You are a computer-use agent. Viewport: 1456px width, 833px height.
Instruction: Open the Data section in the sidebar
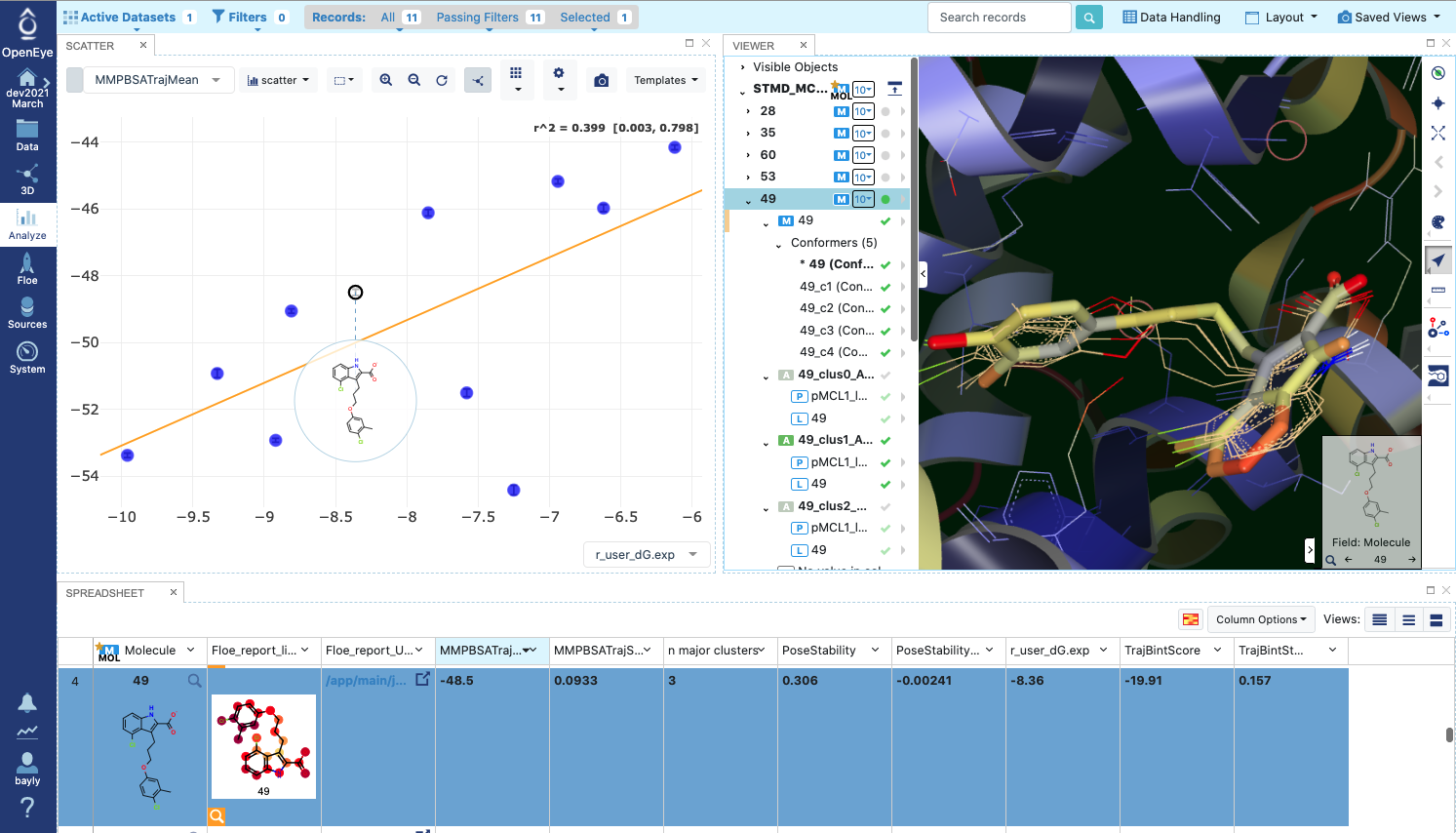click(27, 135)
